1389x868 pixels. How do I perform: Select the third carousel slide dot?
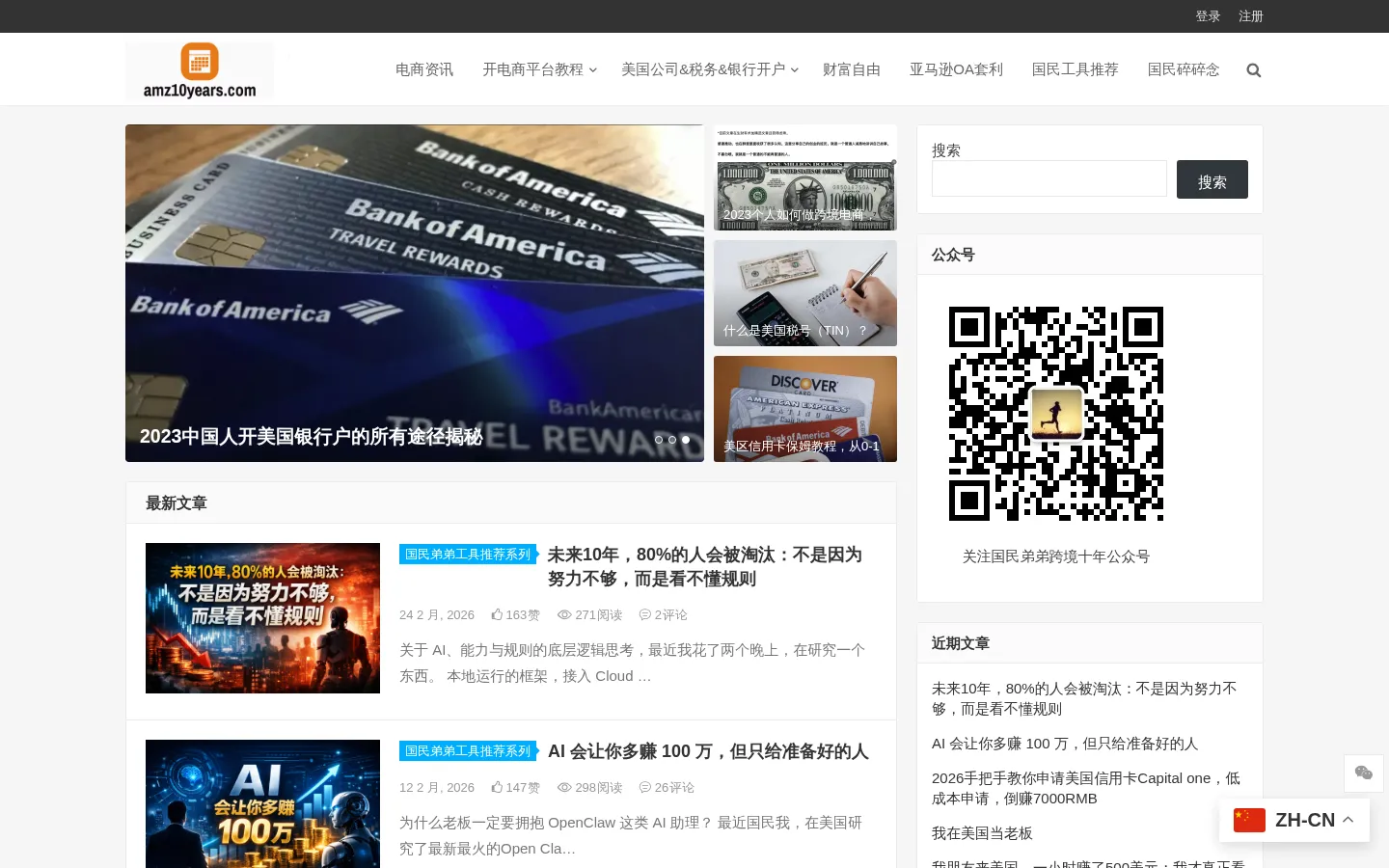click(686, 440)
